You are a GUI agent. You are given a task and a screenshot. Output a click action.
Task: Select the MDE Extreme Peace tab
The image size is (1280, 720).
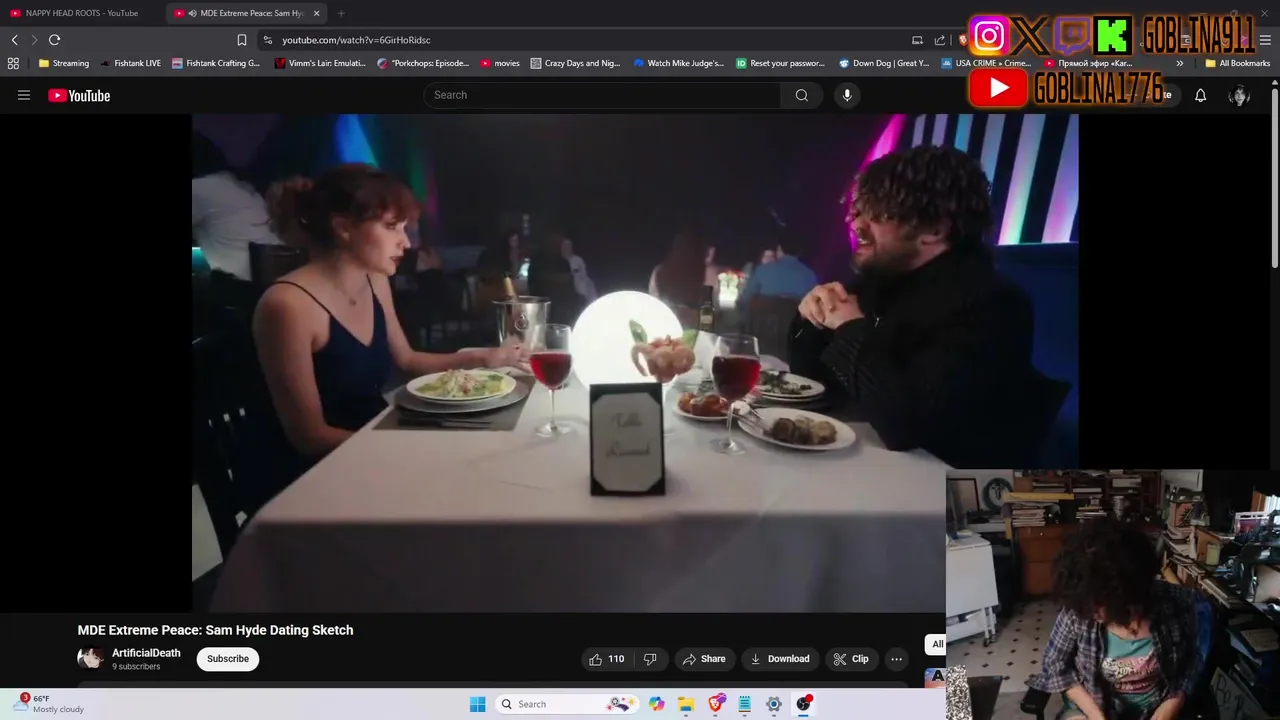250,13
